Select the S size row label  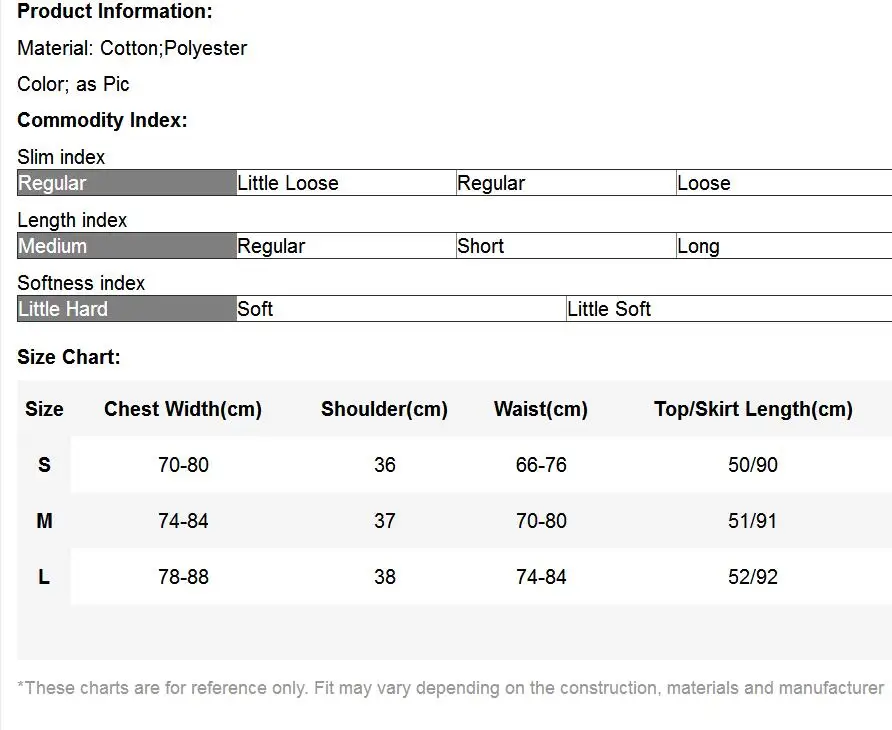[44, 465]
